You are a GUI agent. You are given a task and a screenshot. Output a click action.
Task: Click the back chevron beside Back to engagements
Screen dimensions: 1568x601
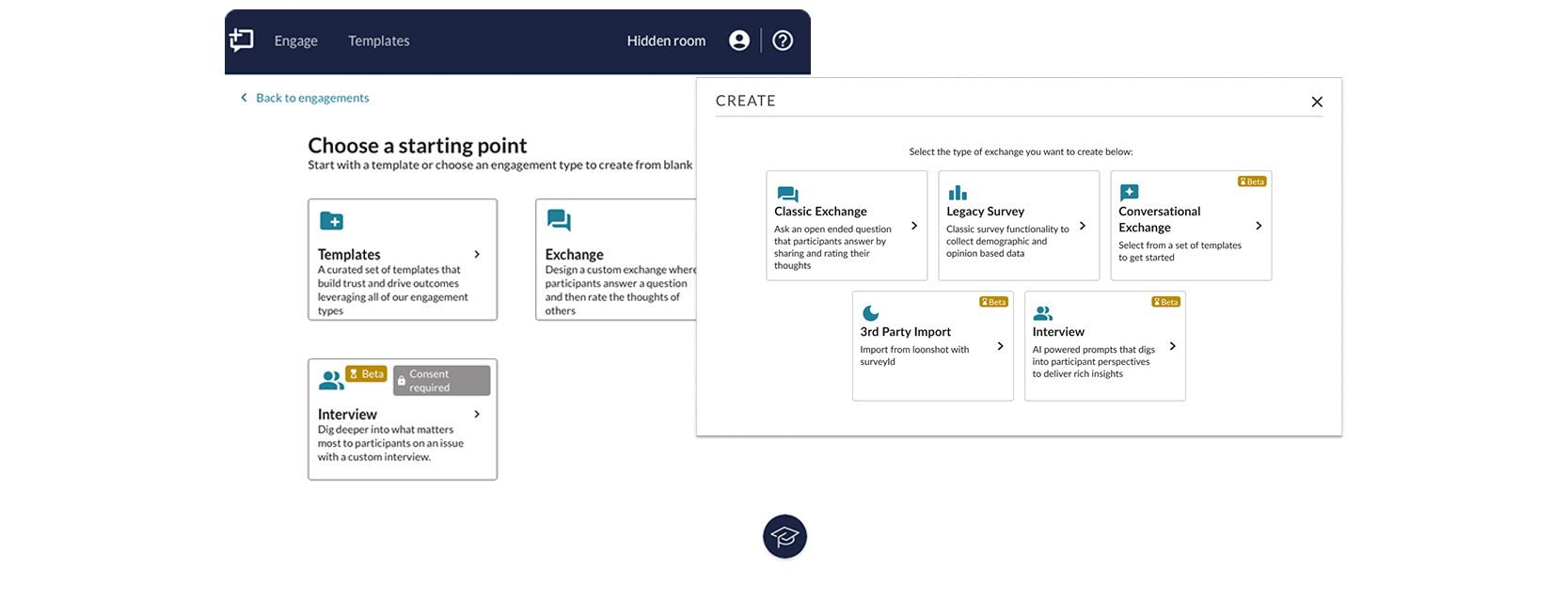click(244, 98)
